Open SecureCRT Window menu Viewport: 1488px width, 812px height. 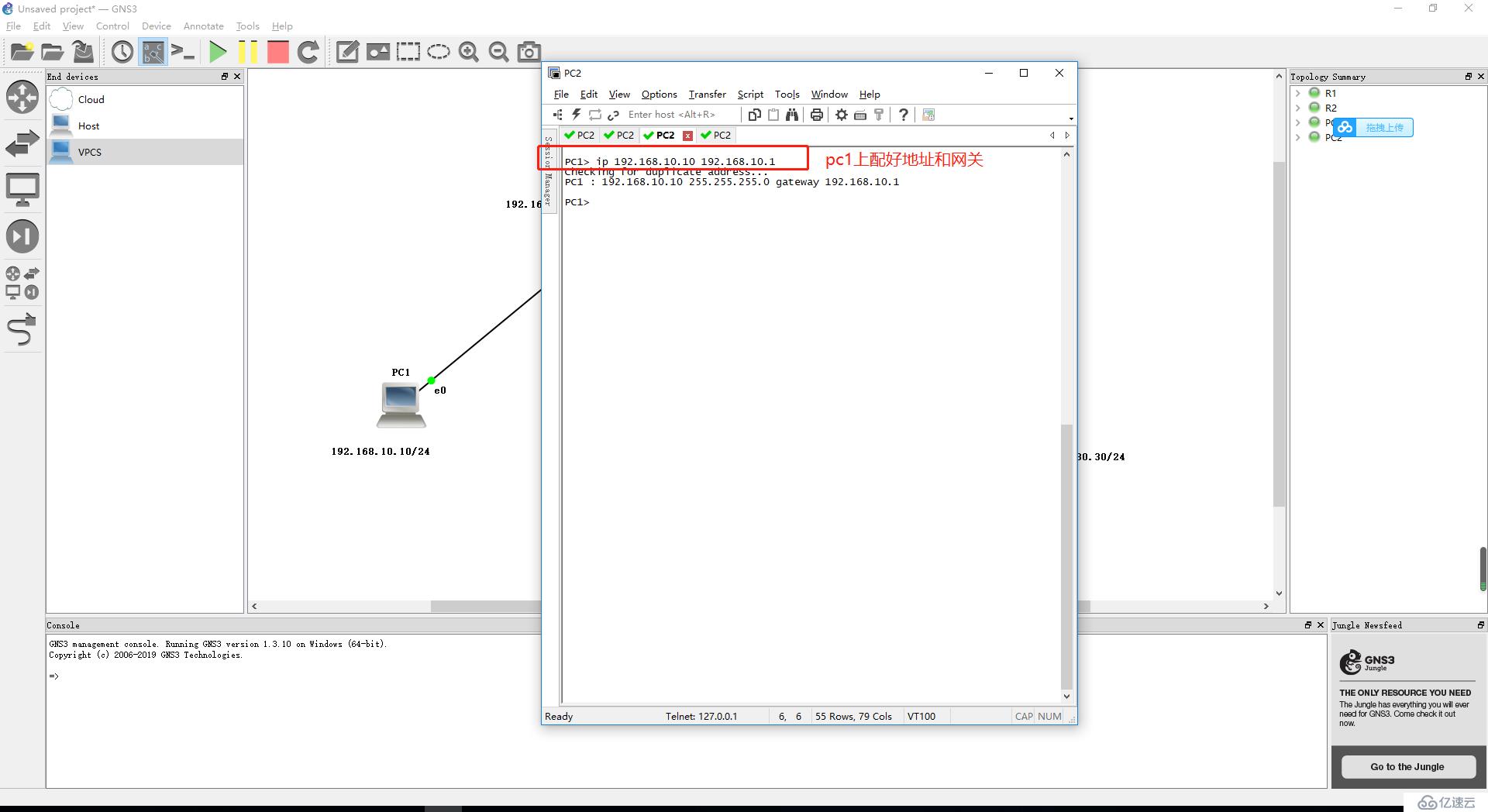829,94
